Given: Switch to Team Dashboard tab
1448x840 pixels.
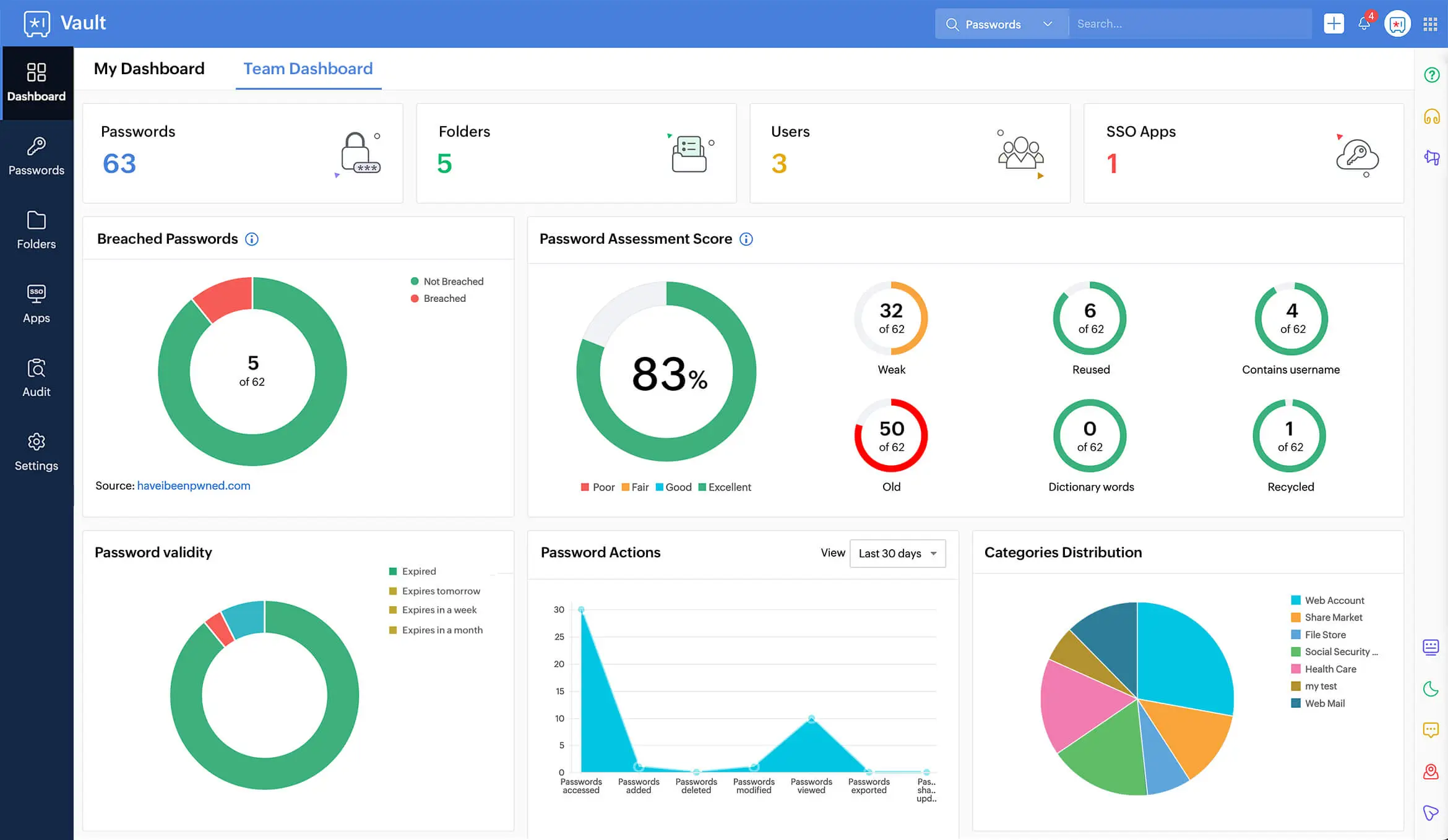Looking at the screenshot, I should tap(308, 68).
